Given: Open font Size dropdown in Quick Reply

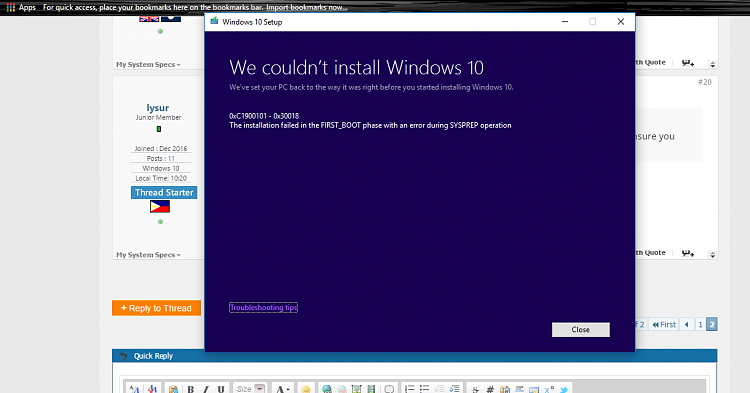Looking at the screenshot, I should click(251, 389).
